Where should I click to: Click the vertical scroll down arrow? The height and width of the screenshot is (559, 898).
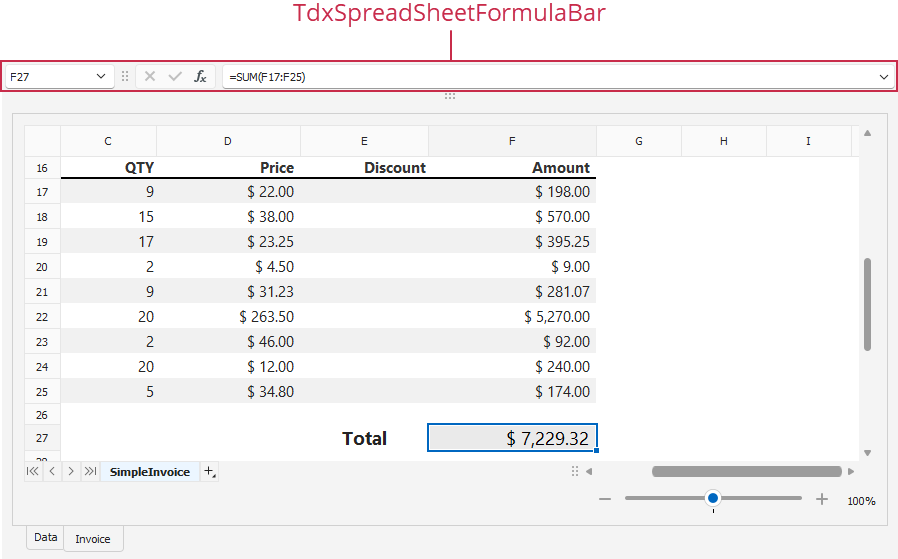868,453
